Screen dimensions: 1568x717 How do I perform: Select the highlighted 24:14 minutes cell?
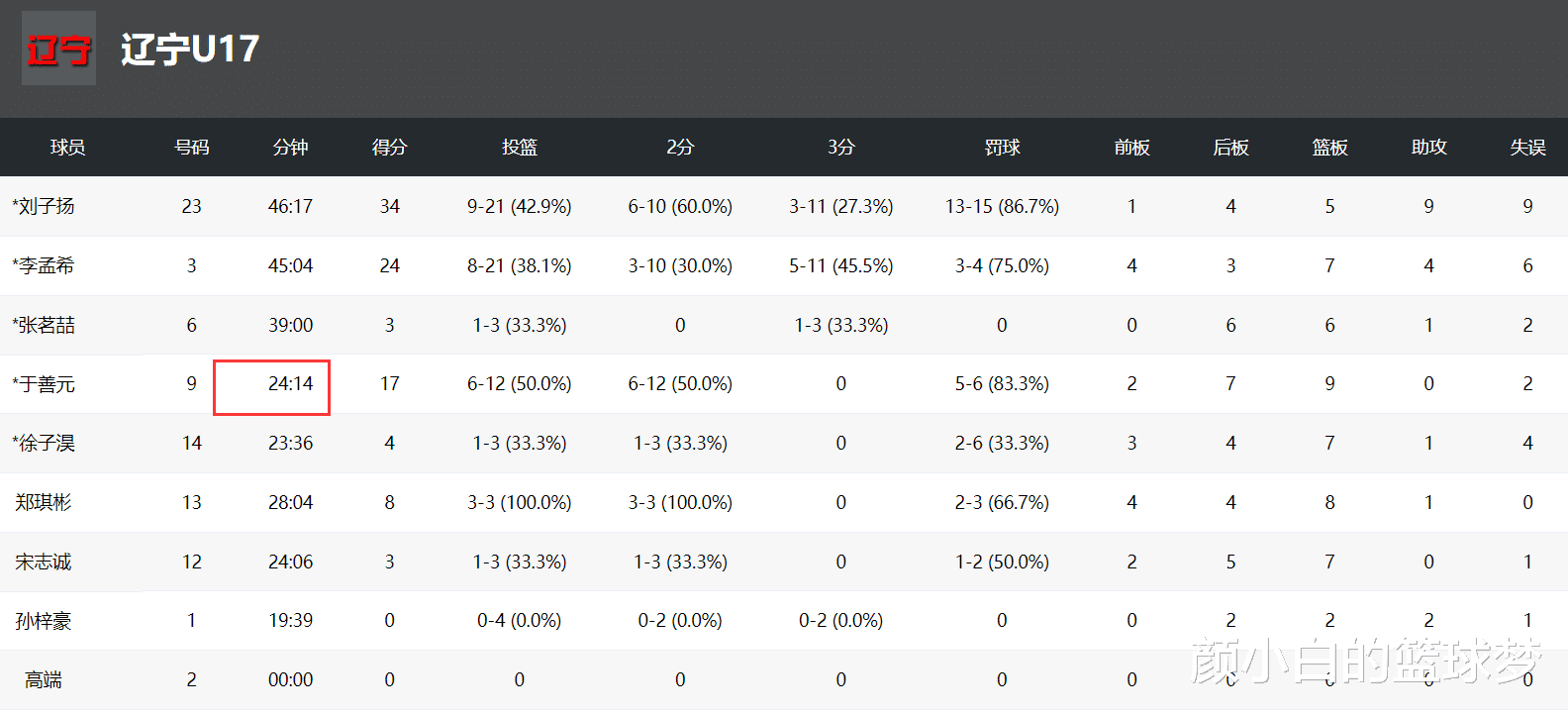(272, 386)
